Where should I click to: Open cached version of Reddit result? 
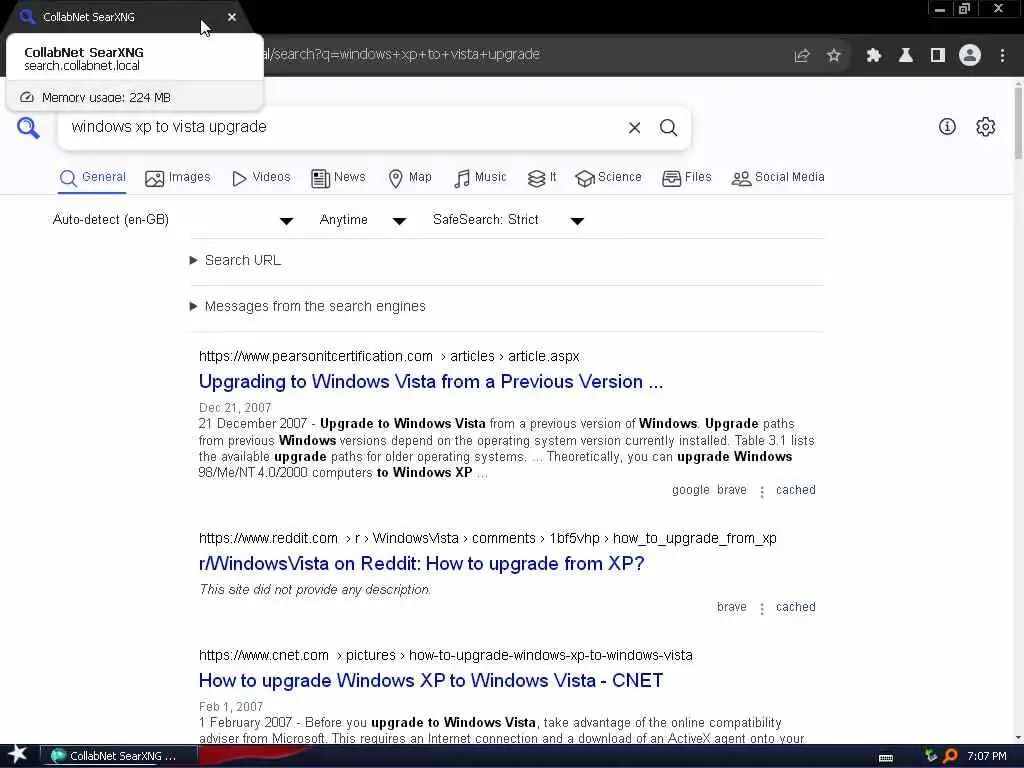pyautogui.click(x=795, y=607)
